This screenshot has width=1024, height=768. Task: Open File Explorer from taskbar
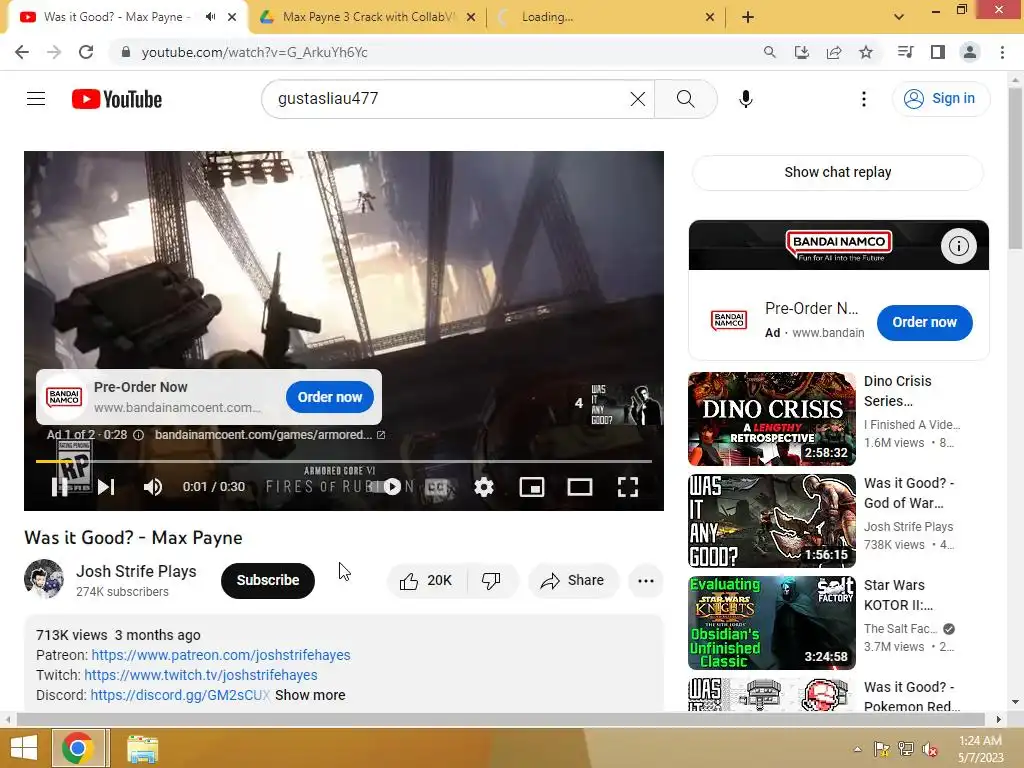142,748
